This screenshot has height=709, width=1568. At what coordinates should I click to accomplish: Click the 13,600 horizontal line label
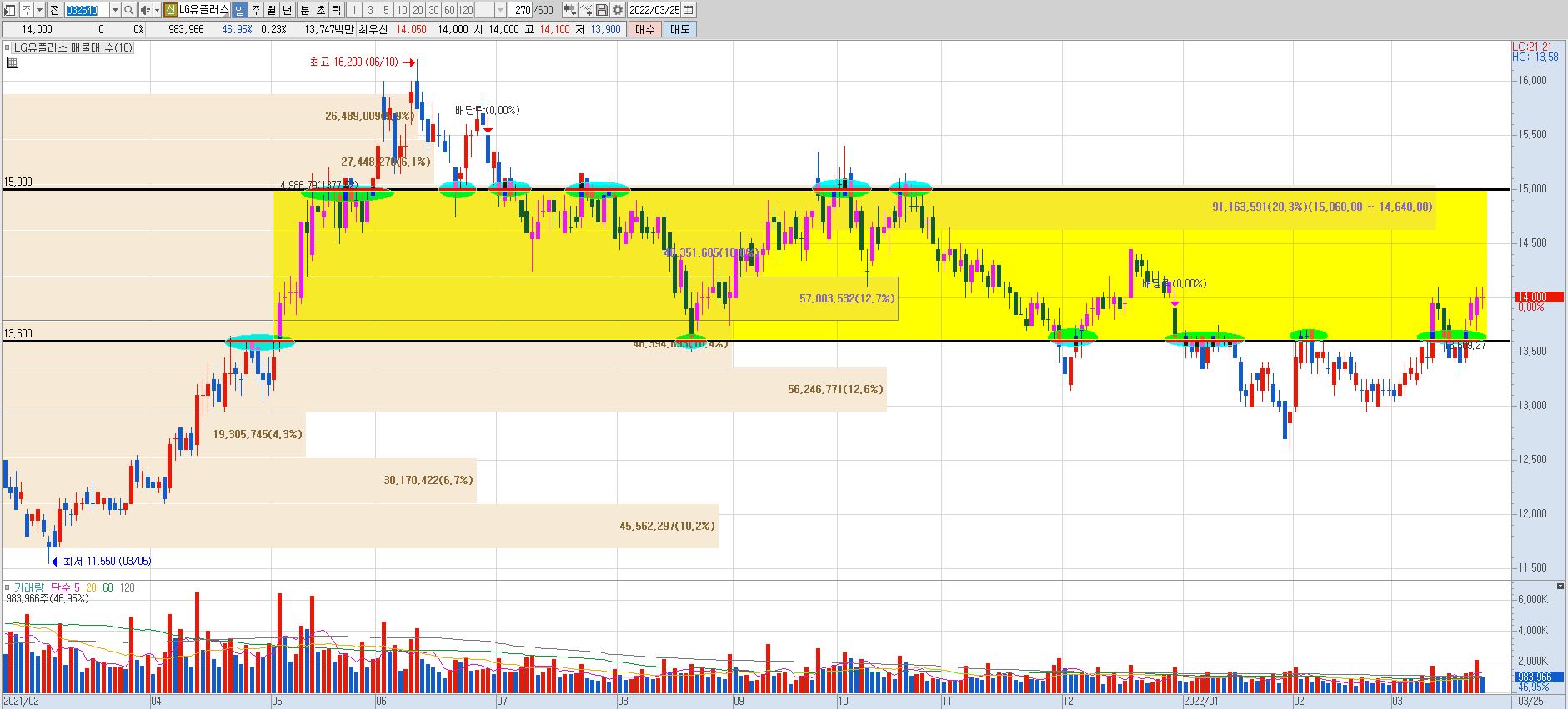coord(18,334)
